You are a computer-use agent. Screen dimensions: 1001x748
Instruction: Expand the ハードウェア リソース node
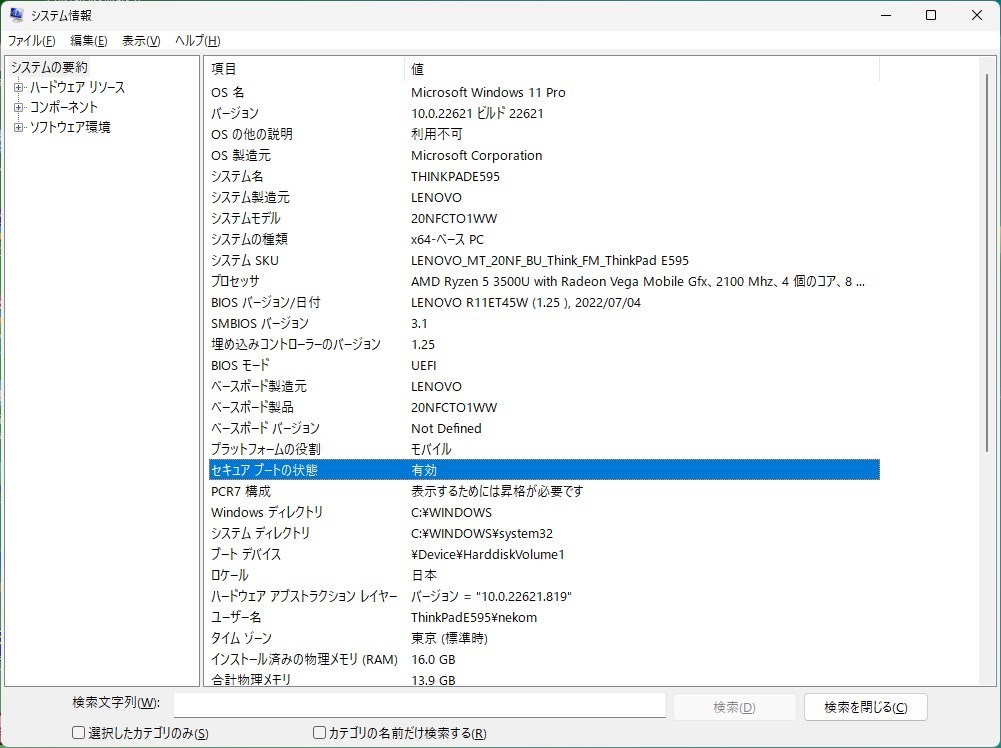[x=19, y=87]
